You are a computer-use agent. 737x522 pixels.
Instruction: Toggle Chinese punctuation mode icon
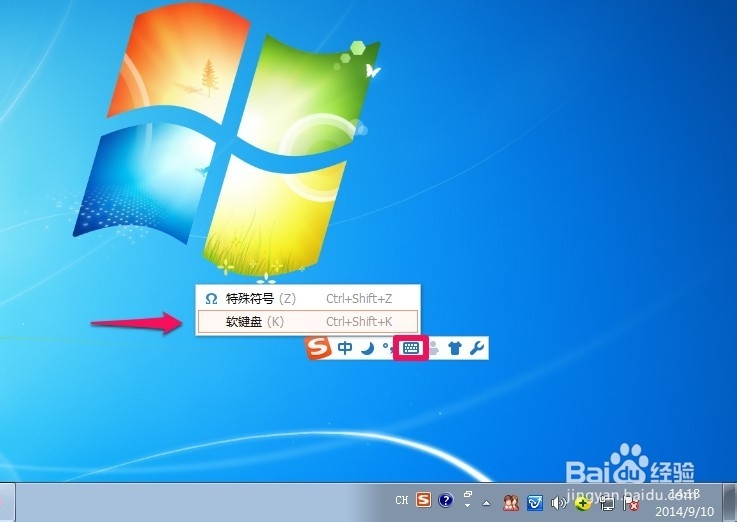click(388, 348)
